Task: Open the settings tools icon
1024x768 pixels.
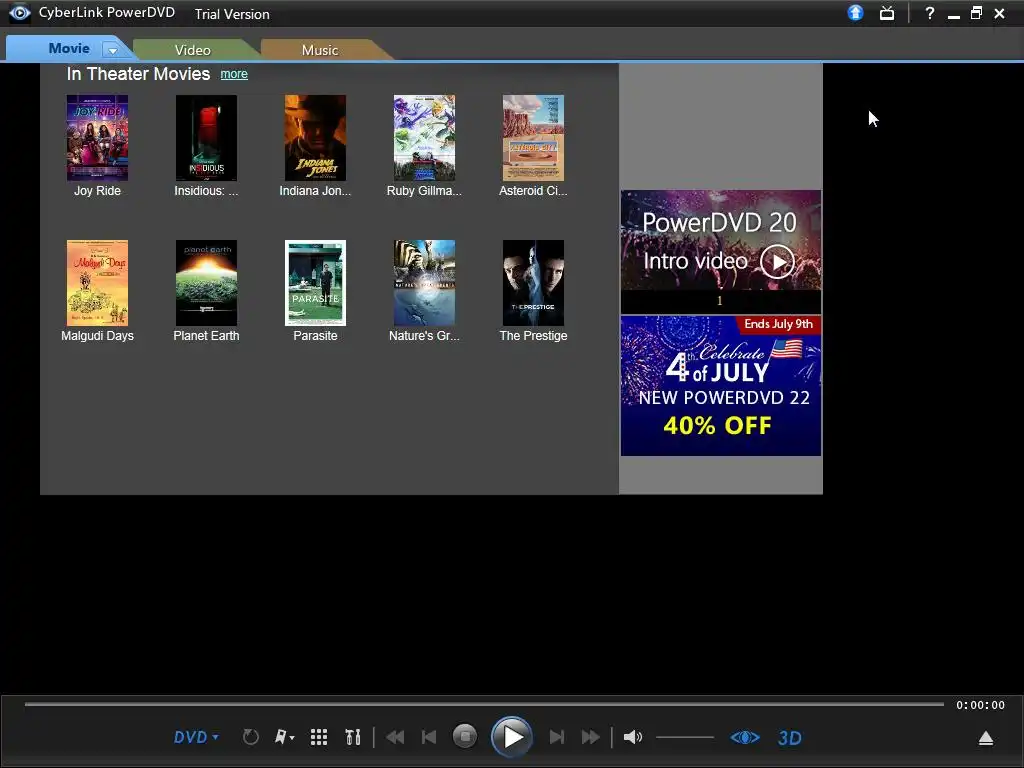Action: click(353, 737)
